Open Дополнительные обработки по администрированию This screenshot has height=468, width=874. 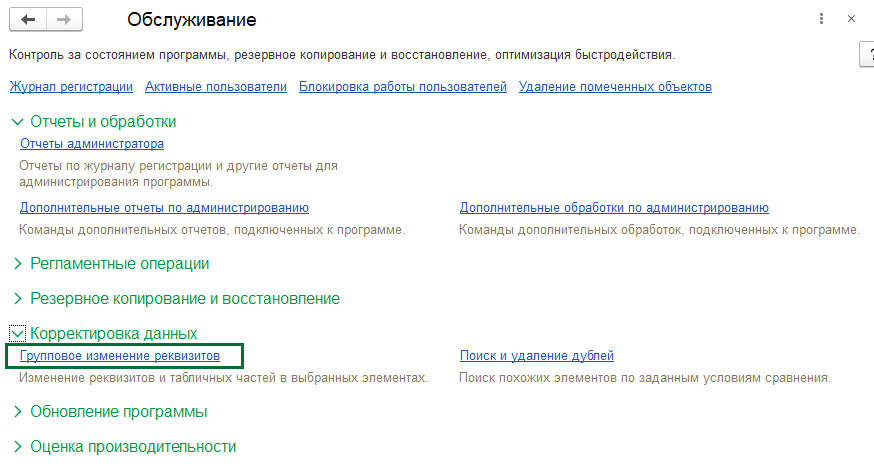(x=614, y=208)
